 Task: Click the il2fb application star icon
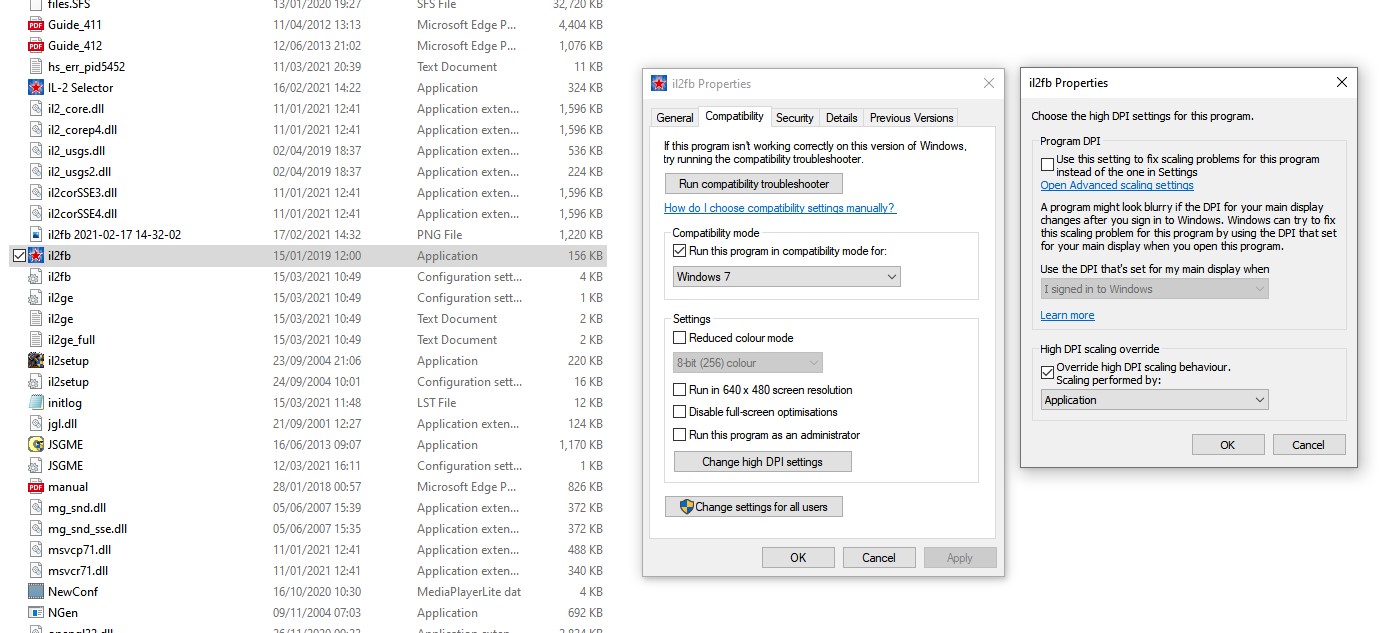point(36,255)
